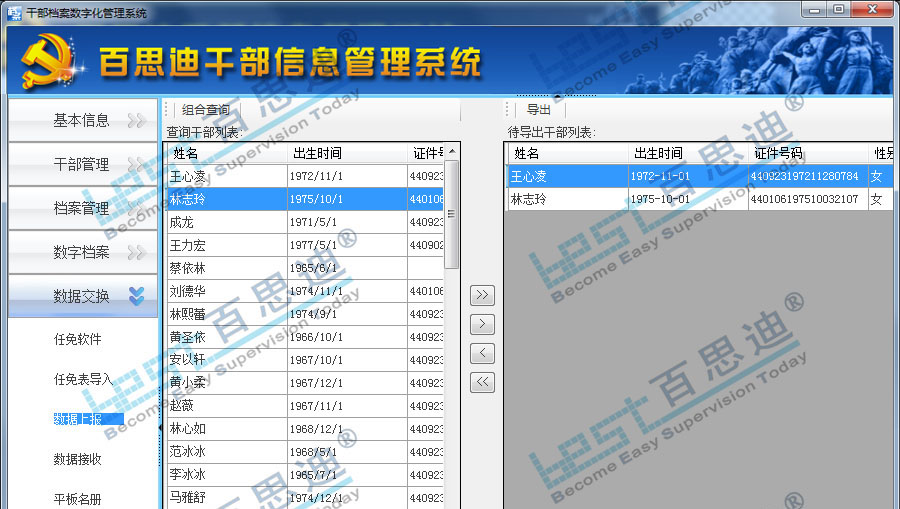Click the move-all-left double arrow button

482,382
